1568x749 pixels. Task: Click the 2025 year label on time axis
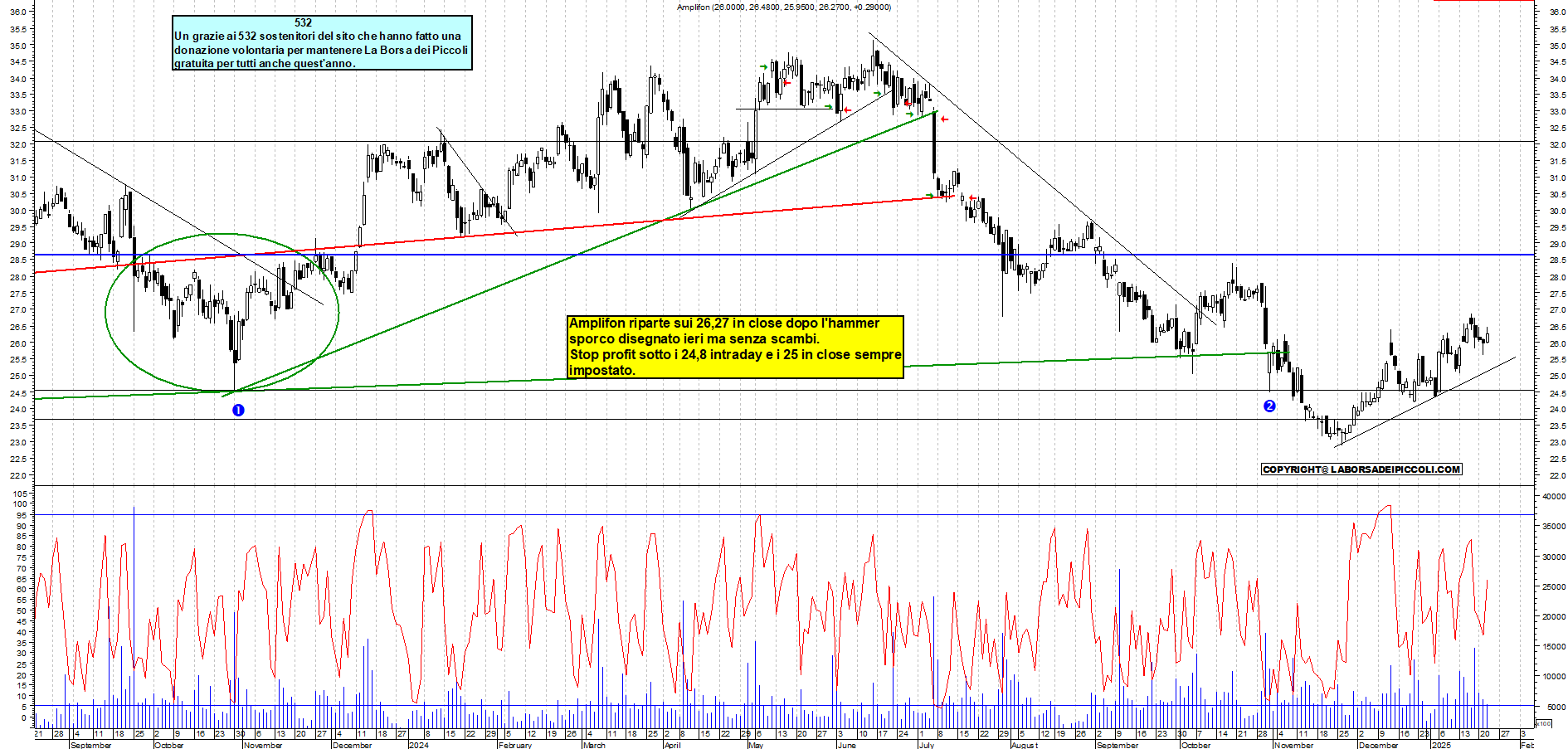(x=1442, y=745)
